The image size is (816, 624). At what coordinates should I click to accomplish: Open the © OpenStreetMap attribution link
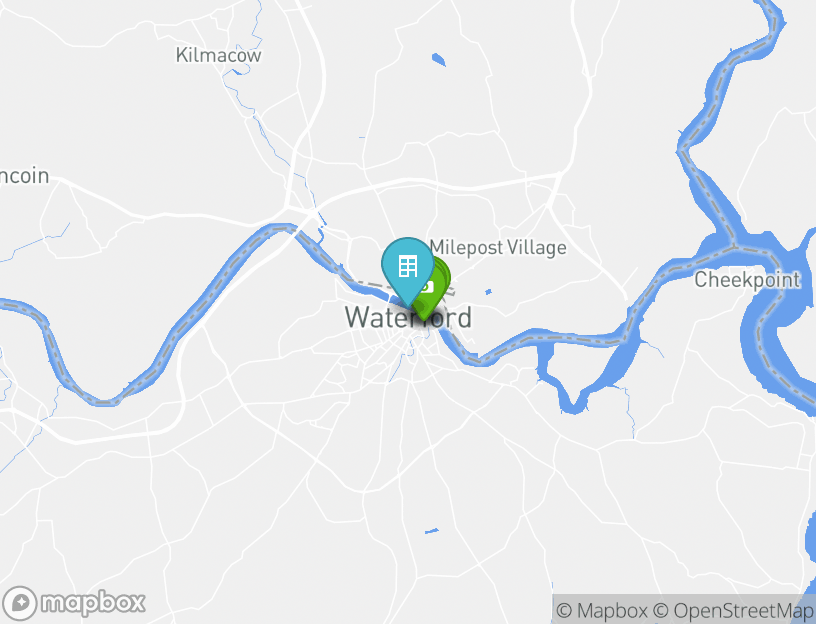(x=733, y=610)
